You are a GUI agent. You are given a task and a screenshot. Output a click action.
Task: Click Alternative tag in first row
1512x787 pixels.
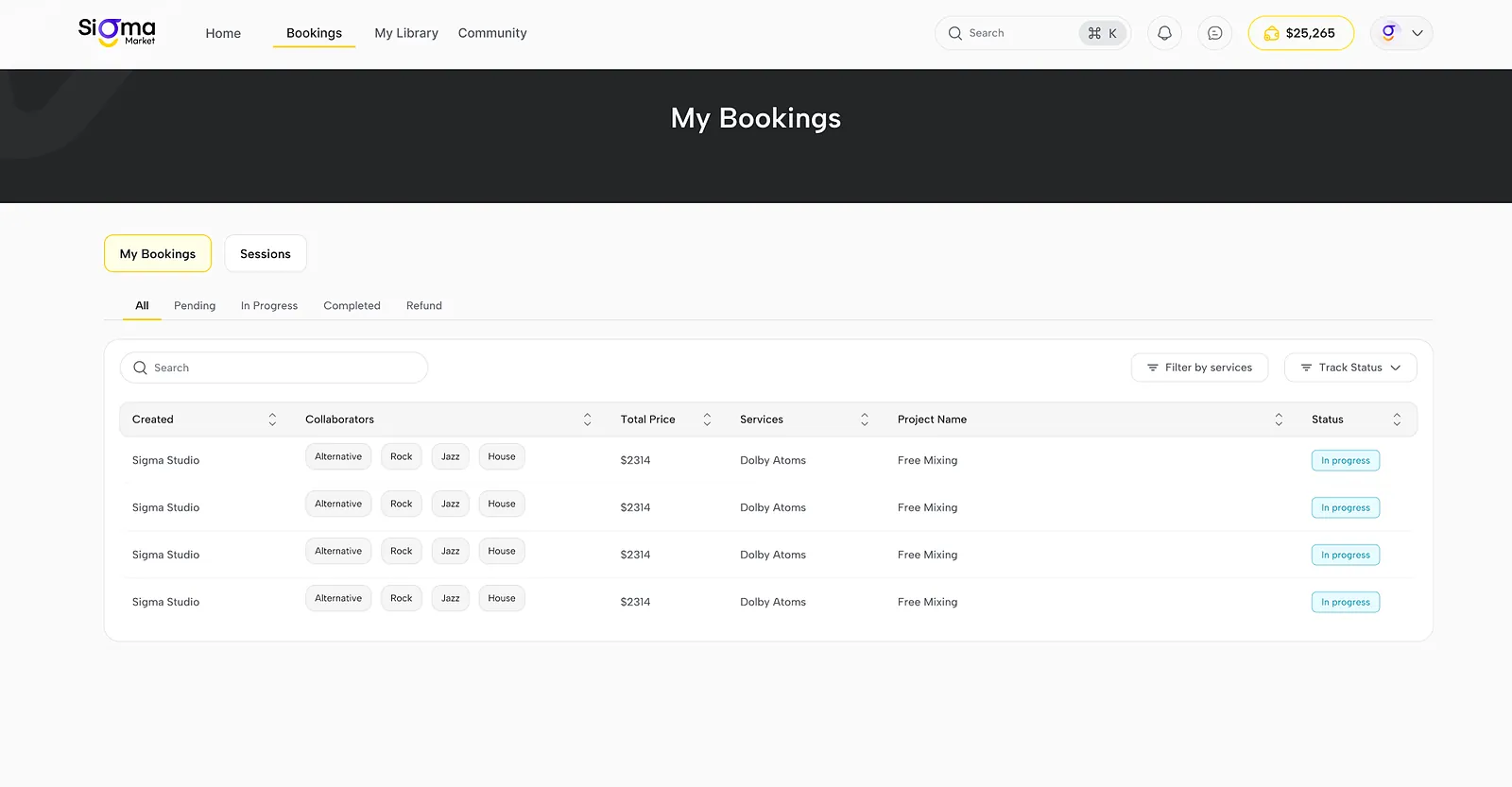[x=338, y=456]
